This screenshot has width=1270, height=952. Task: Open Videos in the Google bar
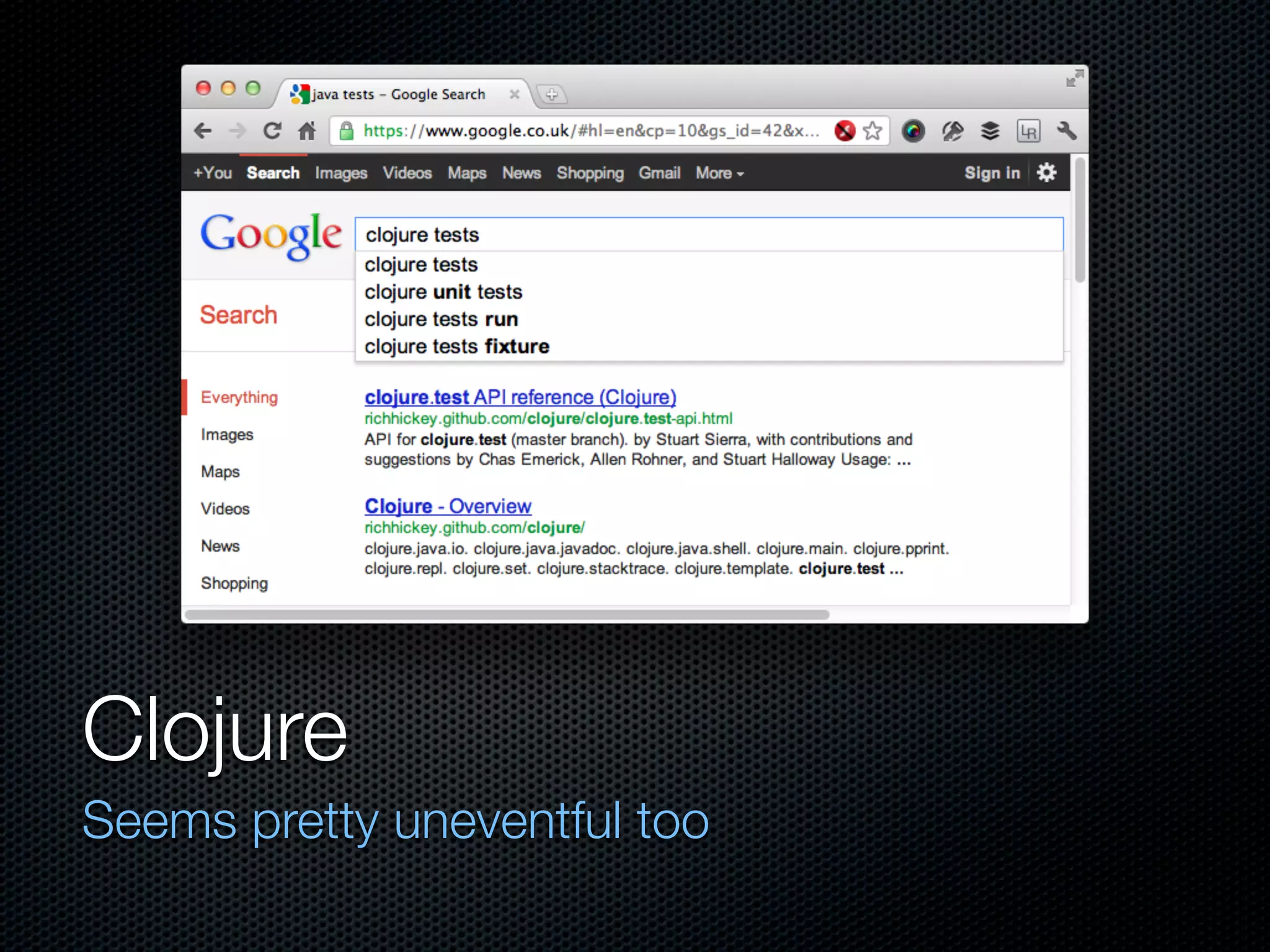tap(407, 173)
